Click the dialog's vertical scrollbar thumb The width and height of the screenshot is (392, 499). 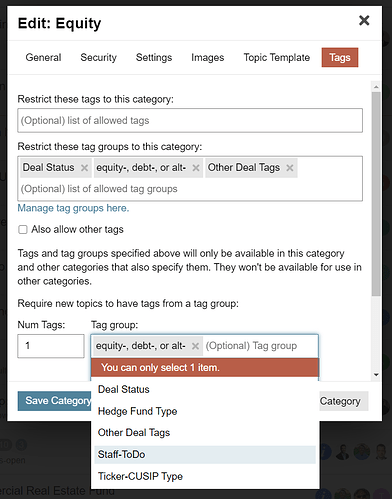[x=376, y=194]
